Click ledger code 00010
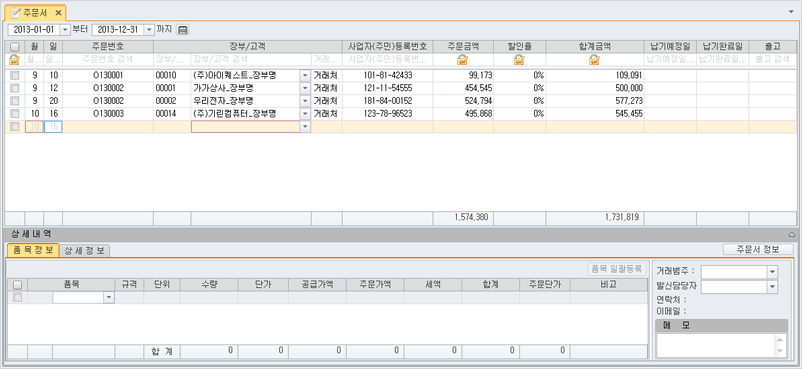 166,76
